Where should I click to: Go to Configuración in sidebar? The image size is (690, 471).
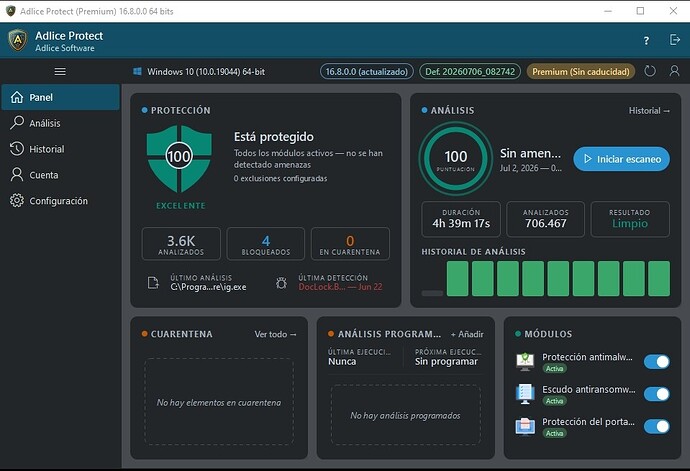point(60,201)
